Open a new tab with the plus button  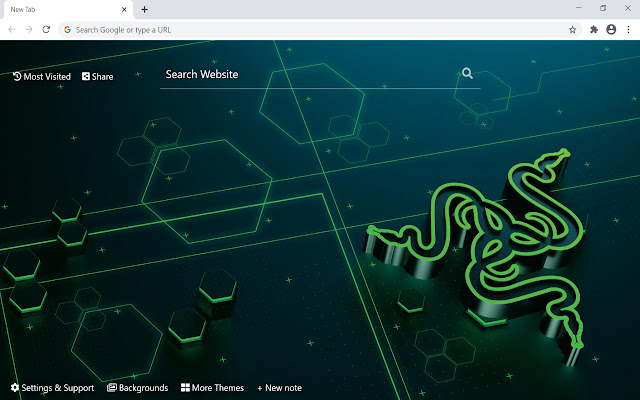[x=144, y=9]
